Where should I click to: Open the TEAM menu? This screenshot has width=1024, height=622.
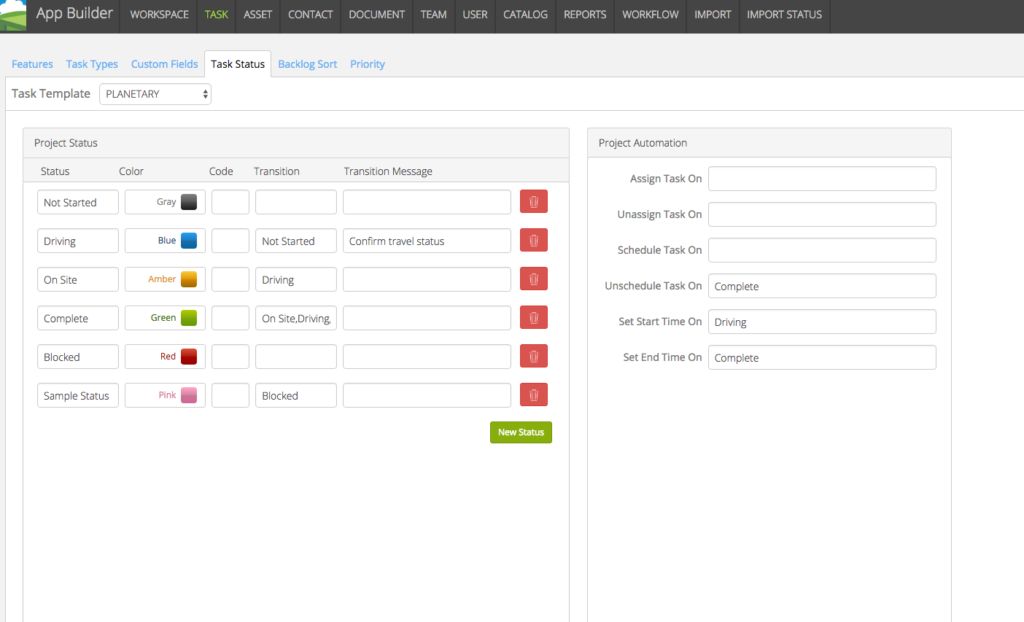pos(434,14)
